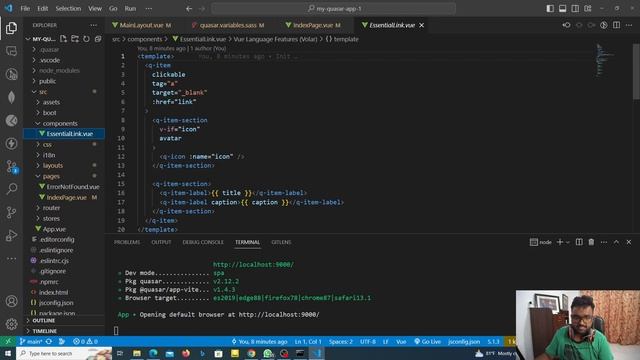Go back with navigation arrow
Image resolution: width=640 pixels, height=360 pixels.
tap(189, 9)
